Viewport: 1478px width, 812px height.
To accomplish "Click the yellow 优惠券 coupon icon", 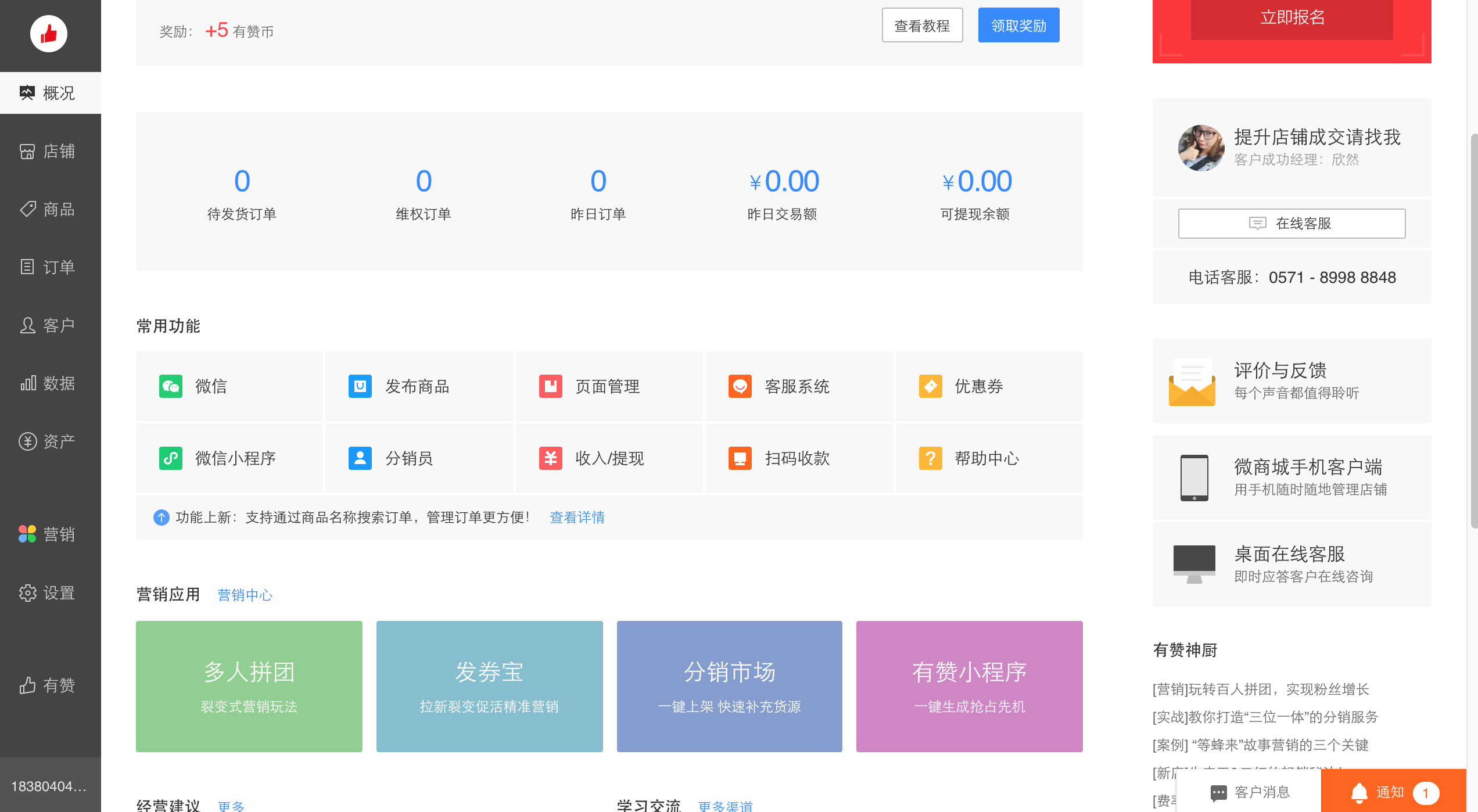I will pos(930,386).
